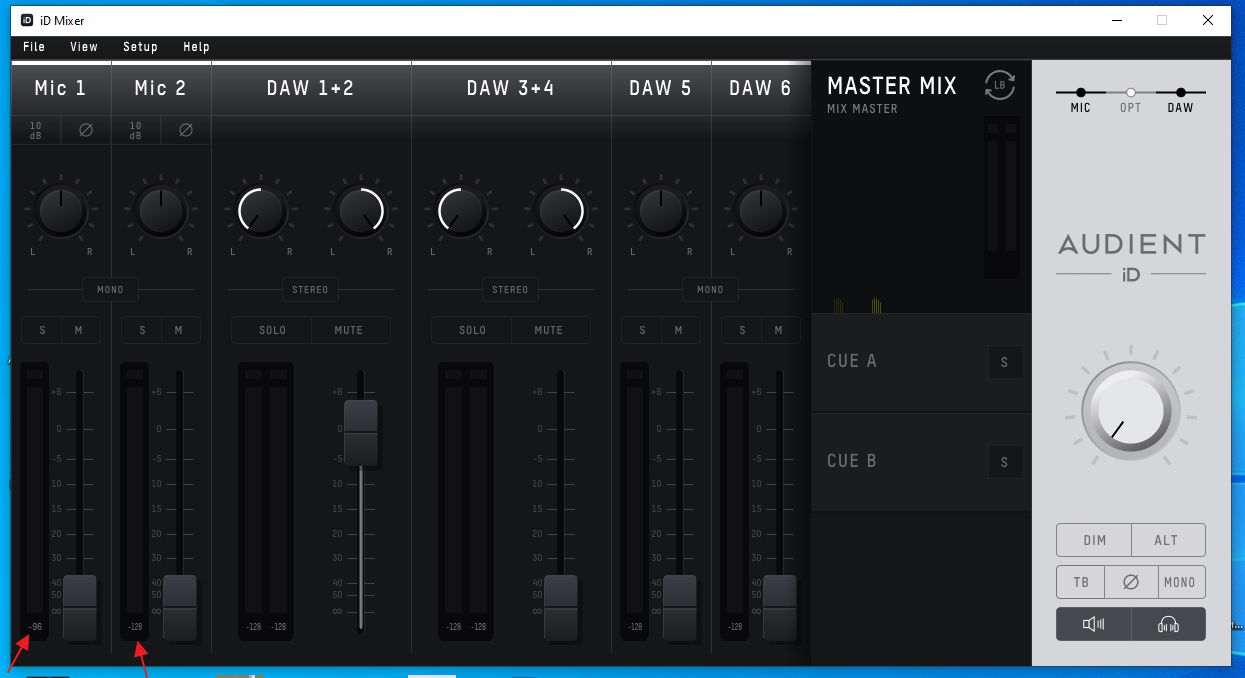The width and height of the screenshot is (1245, 678).
Task: Solo the CUE A mix
Action: point(1005,362)
